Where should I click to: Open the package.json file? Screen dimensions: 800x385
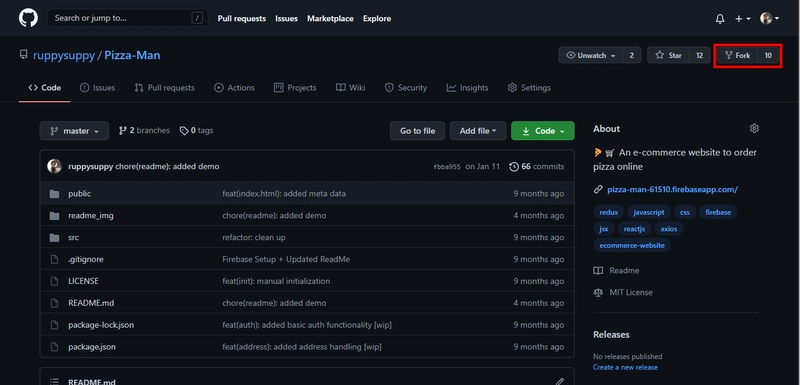pyautogui.click(x=92, y=347)
